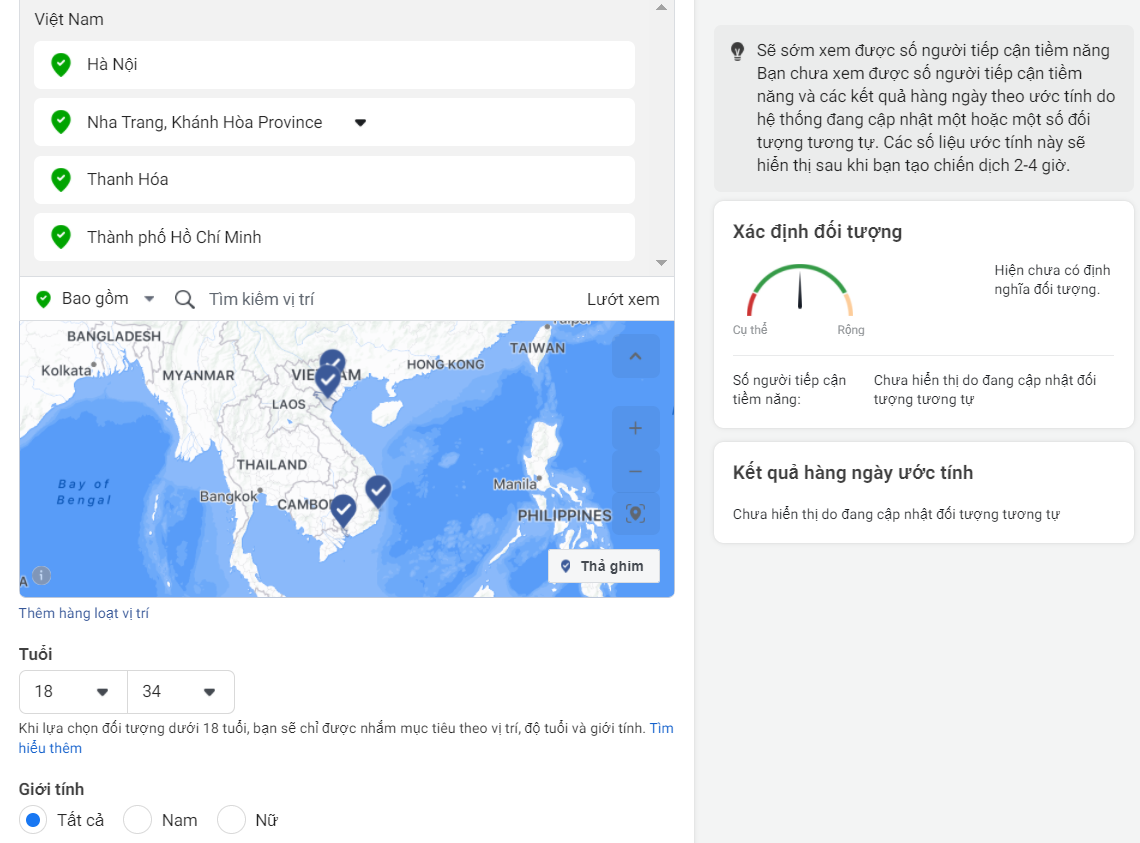
Task: Click the lightbulb tip icon
Action: (737, 51)
